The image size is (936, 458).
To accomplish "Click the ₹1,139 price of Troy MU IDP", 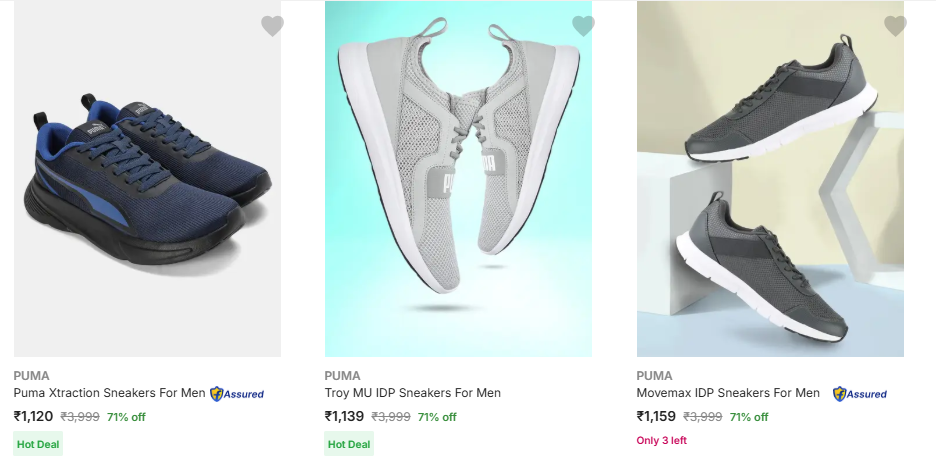I will click(345, 416).
